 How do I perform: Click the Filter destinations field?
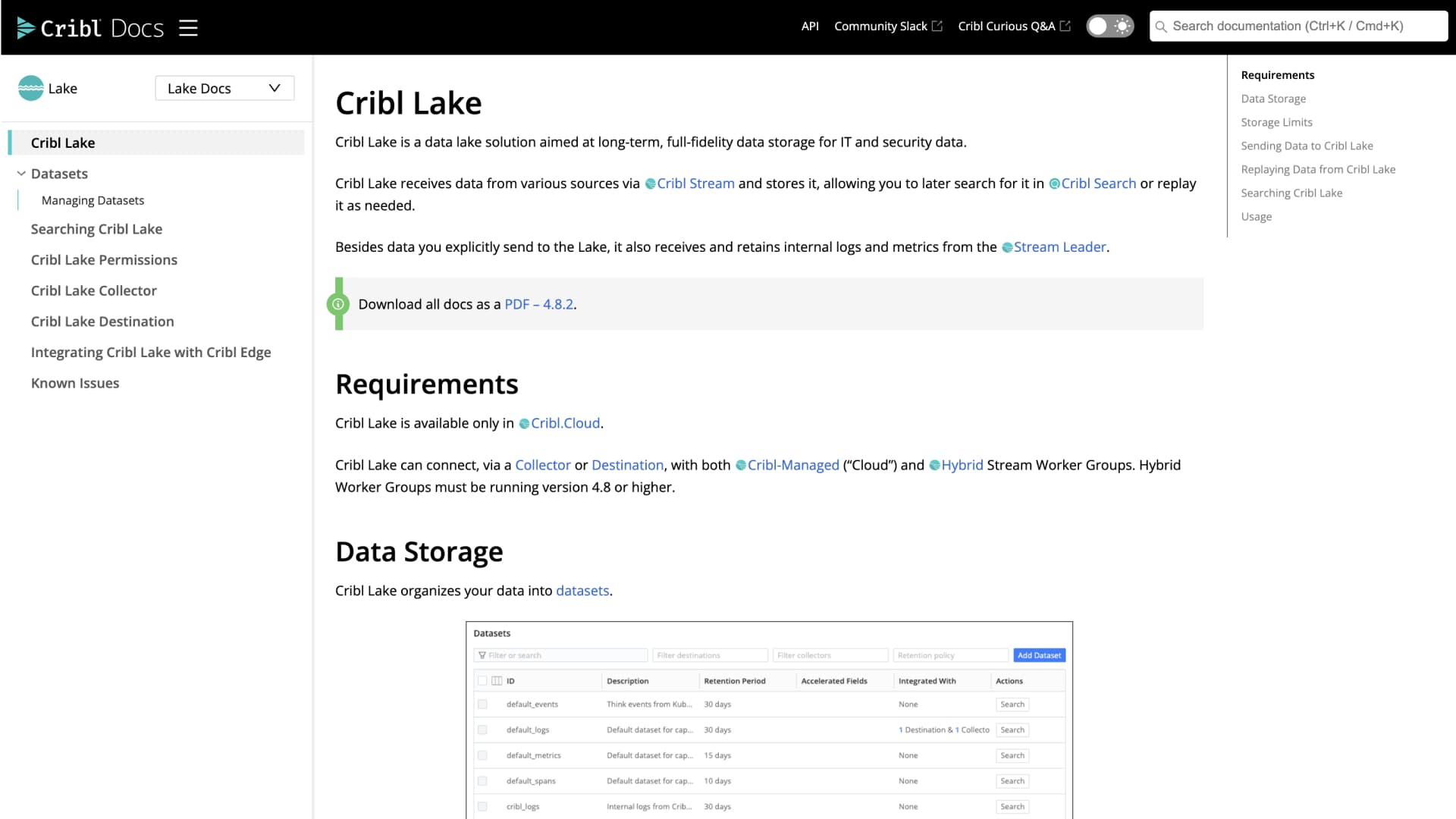711,655
